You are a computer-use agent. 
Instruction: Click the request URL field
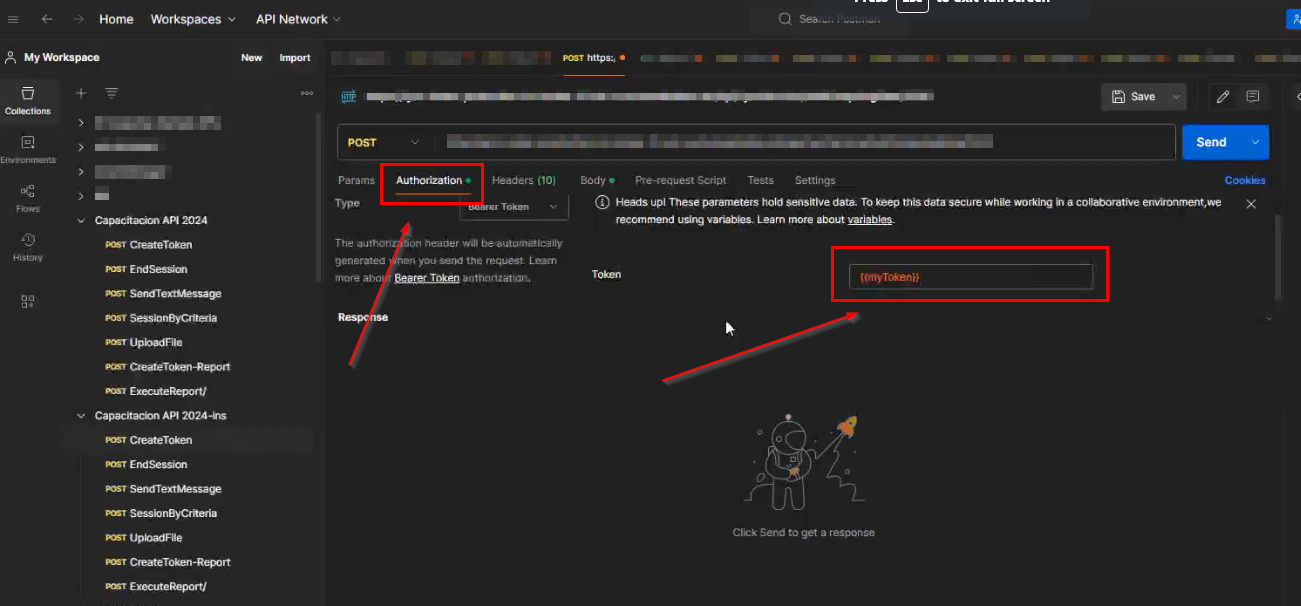[805, 142]
